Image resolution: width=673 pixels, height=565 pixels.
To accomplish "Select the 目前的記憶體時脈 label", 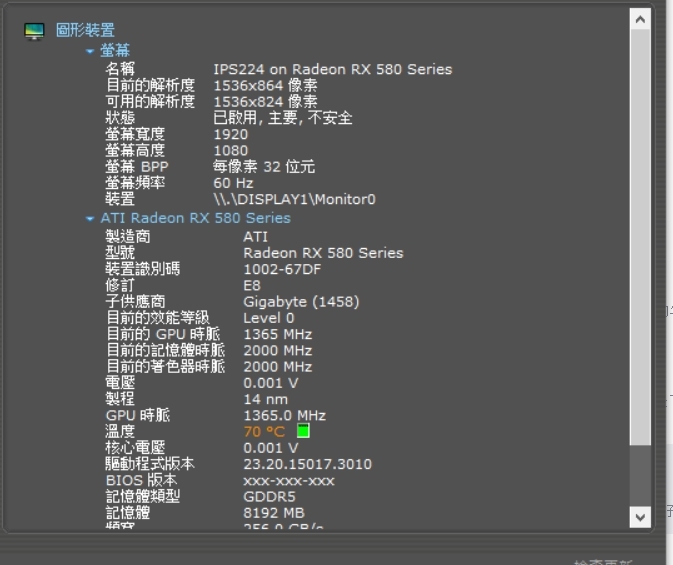I will click(165, 350).
